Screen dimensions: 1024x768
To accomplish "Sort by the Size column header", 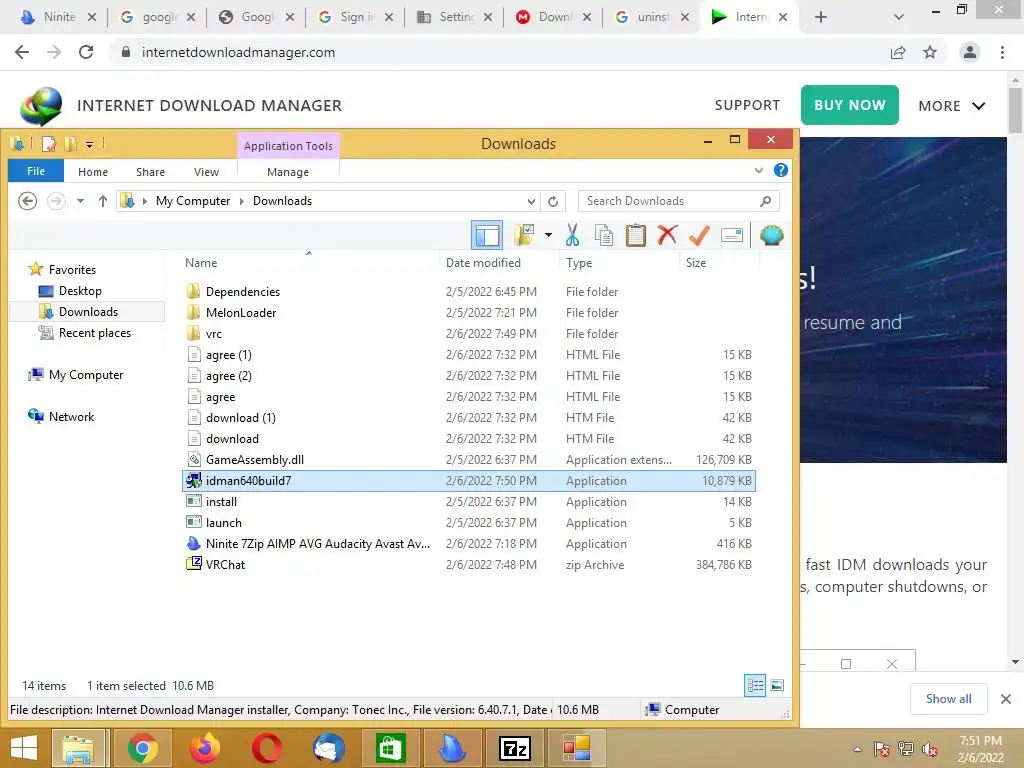I will point(696,263).
